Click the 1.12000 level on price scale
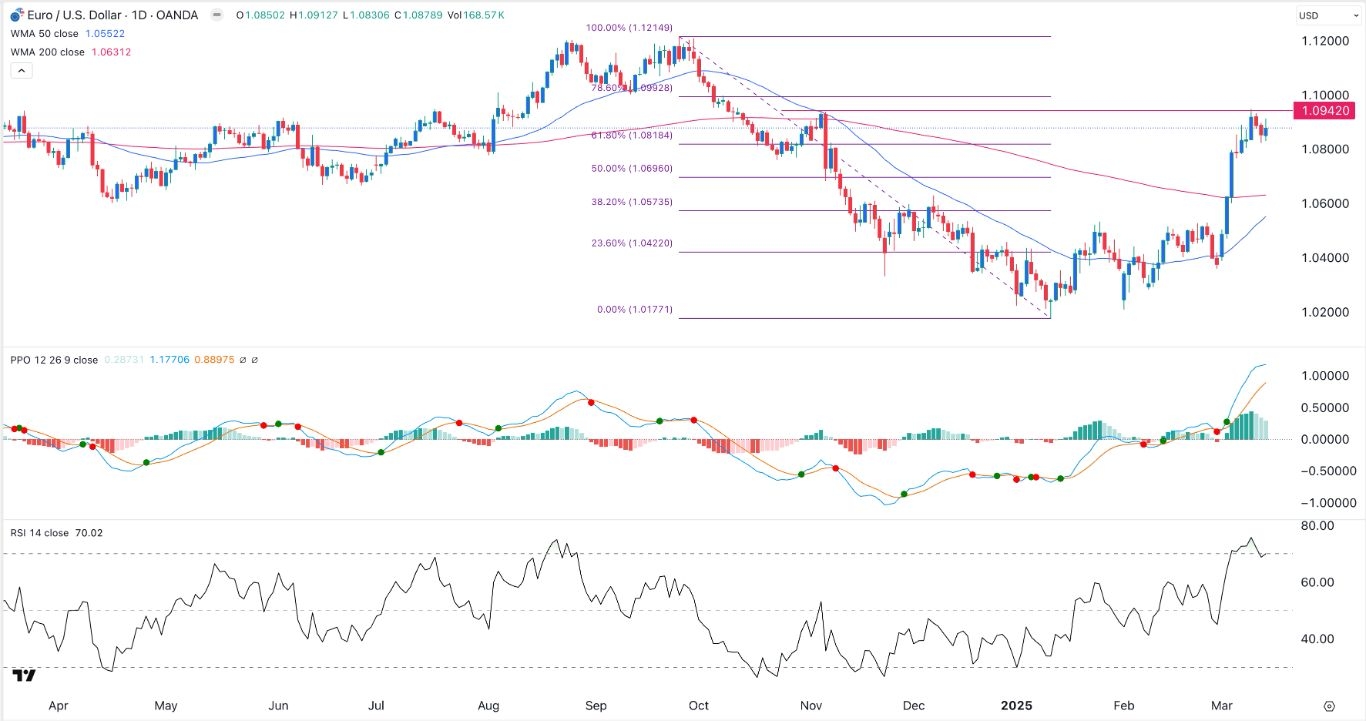 coord(1320,41)
